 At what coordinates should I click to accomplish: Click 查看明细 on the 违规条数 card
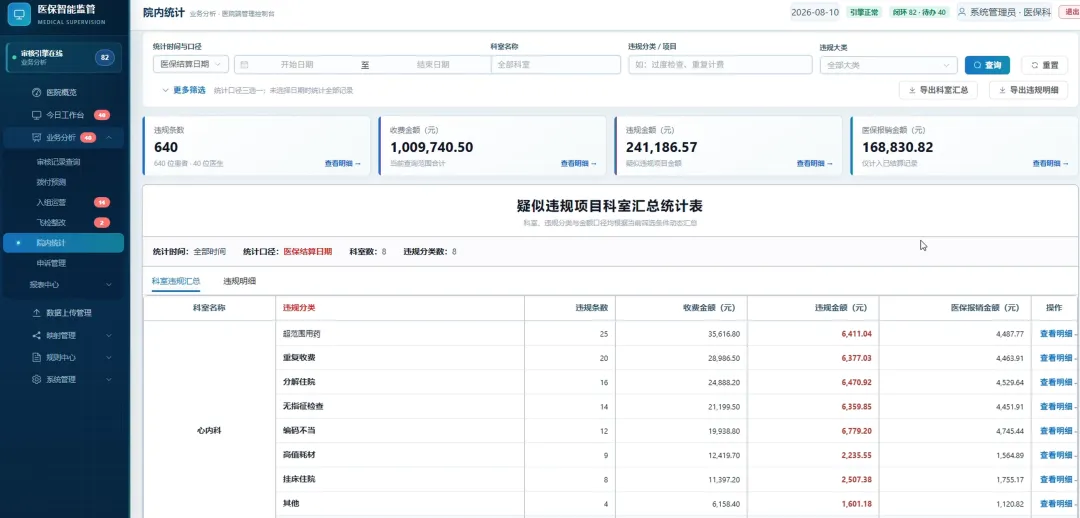click(342, 164)
